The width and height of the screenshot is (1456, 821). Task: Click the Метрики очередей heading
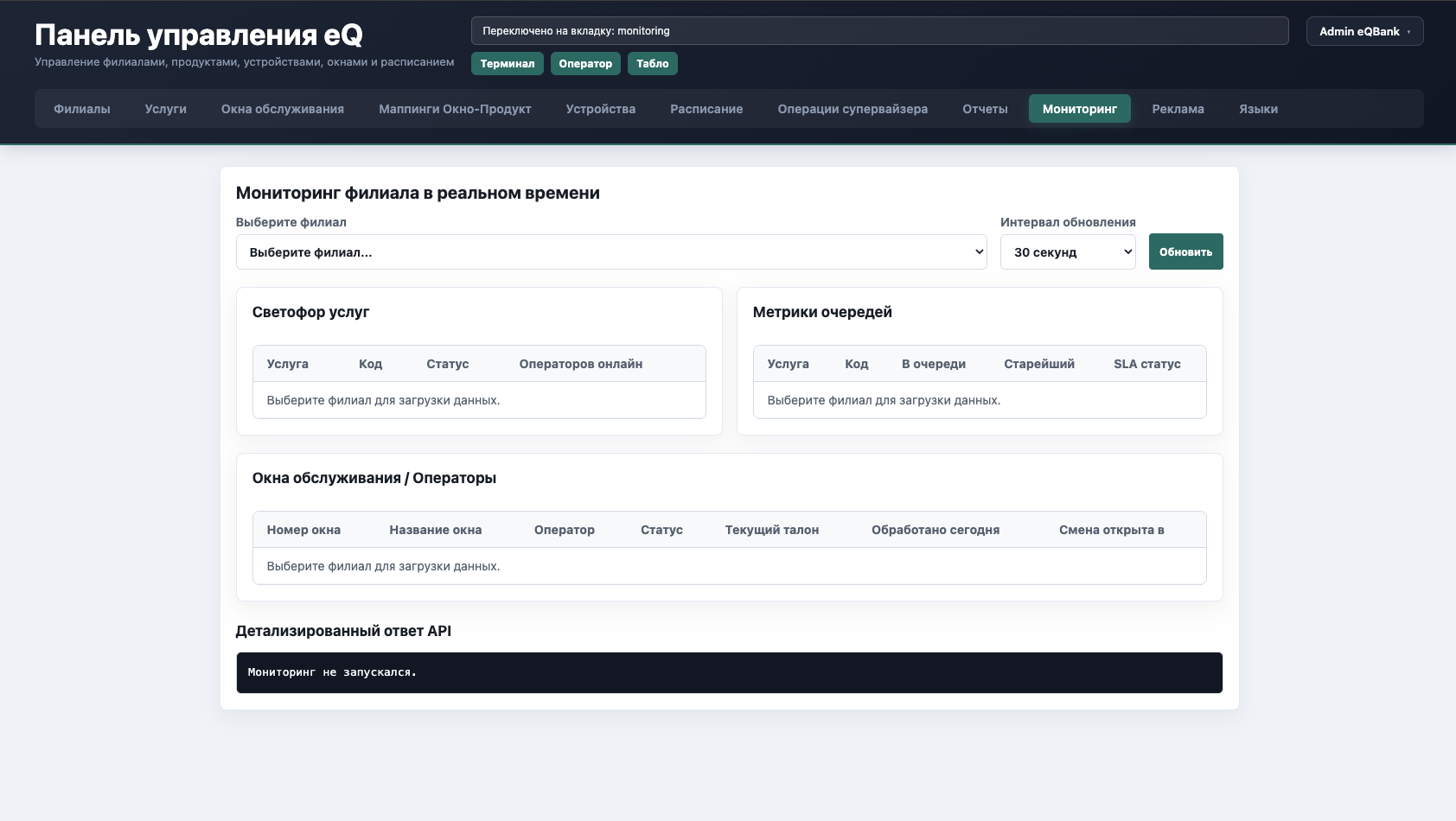822,312
